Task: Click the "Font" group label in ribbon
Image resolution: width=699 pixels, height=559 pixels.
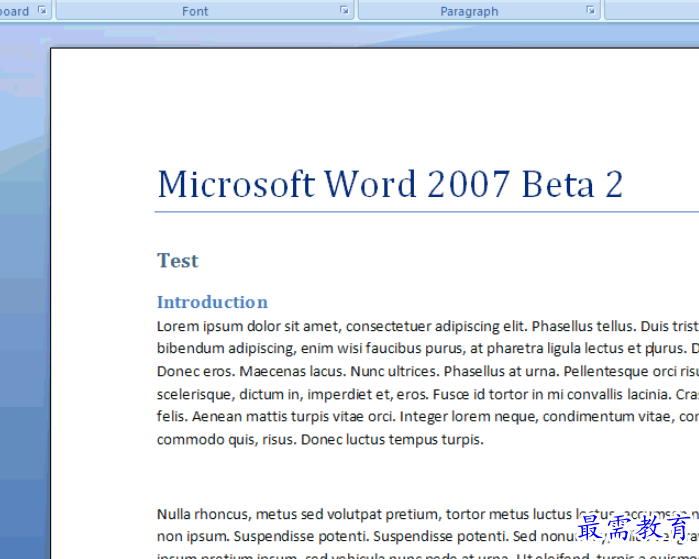Action: click(x=195, y=11)
